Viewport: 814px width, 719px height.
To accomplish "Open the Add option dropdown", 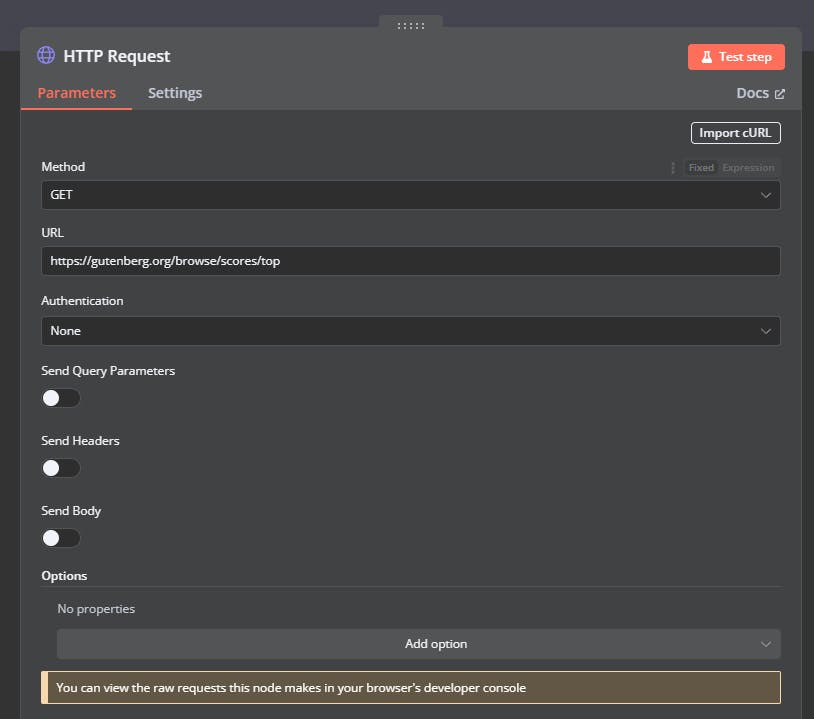I will click(418, 644).
